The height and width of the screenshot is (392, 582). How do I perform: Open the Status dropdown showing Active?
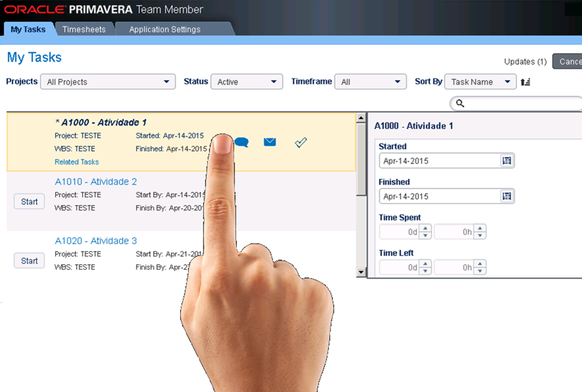tap(247, 82)
